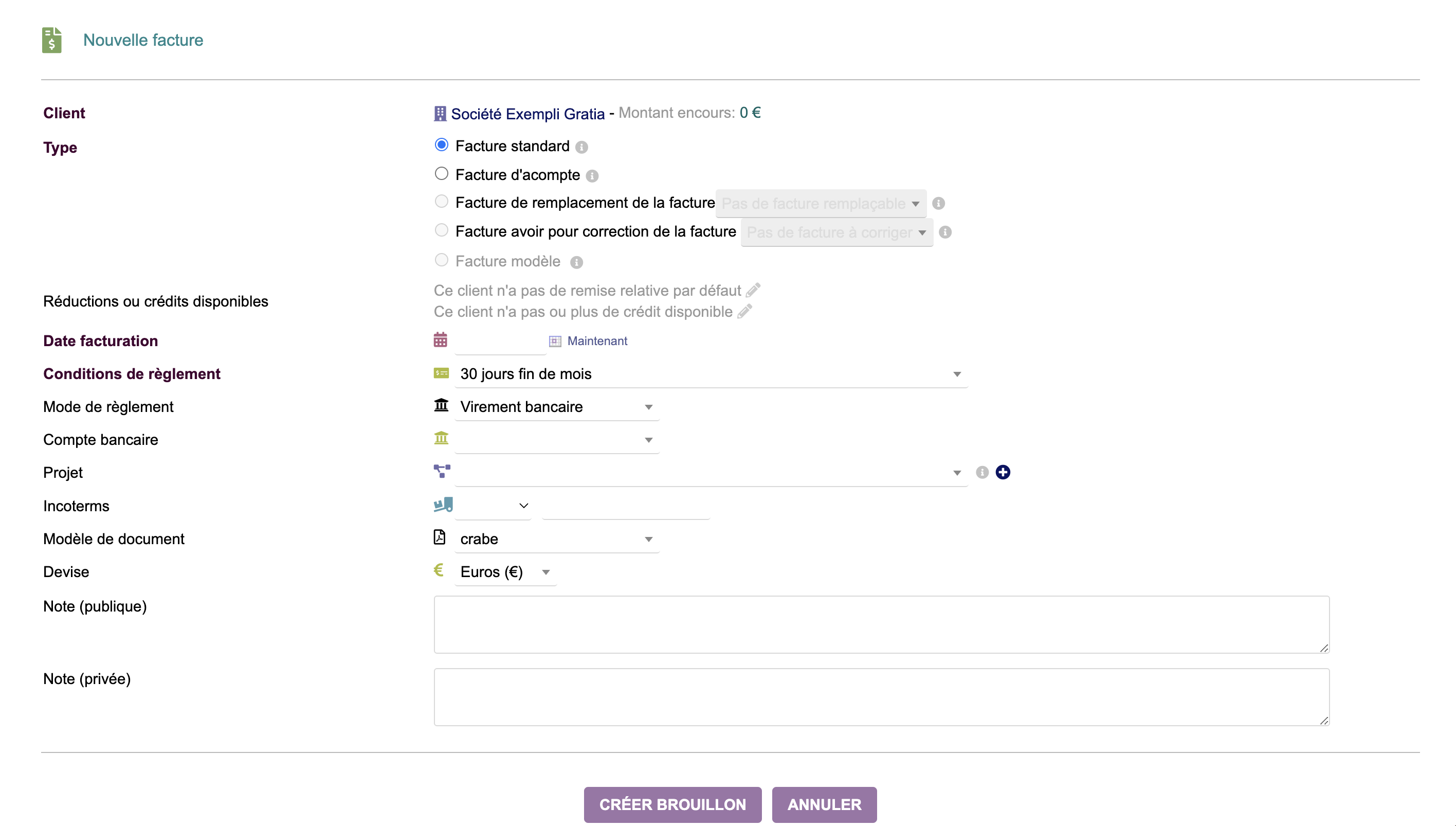Screen dimensions: 1456x826
Task: Click pencil icon next to remise relative
Action: point(753,290)
